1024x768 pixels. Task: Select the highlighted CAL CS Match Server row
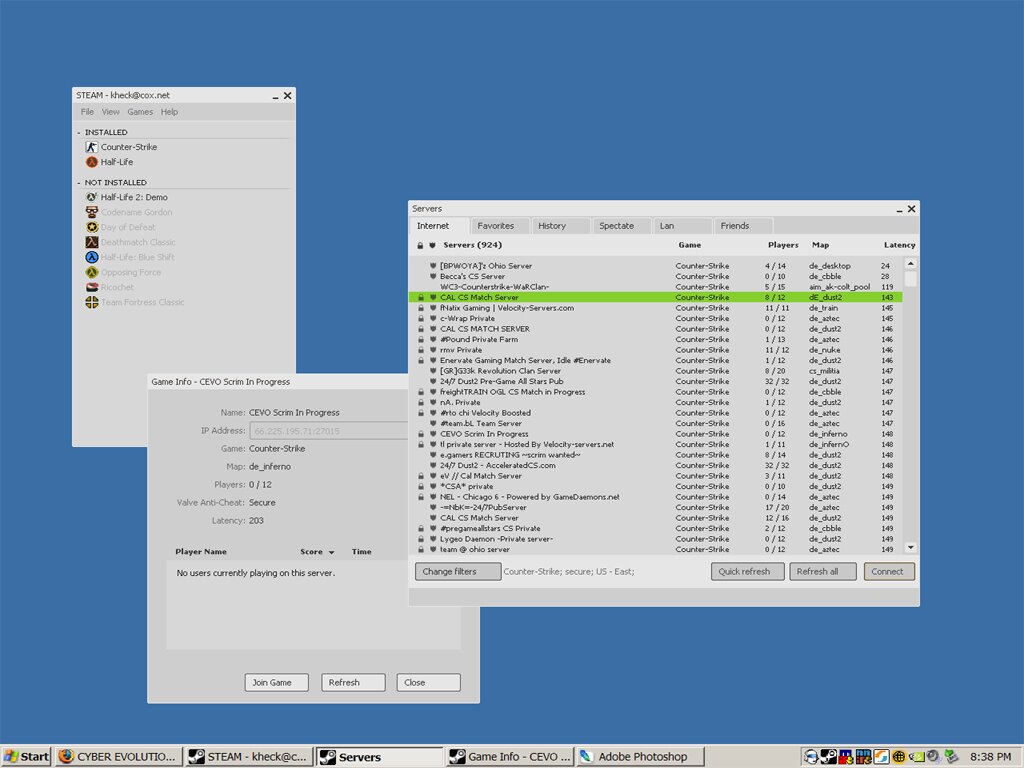(655, 297)
